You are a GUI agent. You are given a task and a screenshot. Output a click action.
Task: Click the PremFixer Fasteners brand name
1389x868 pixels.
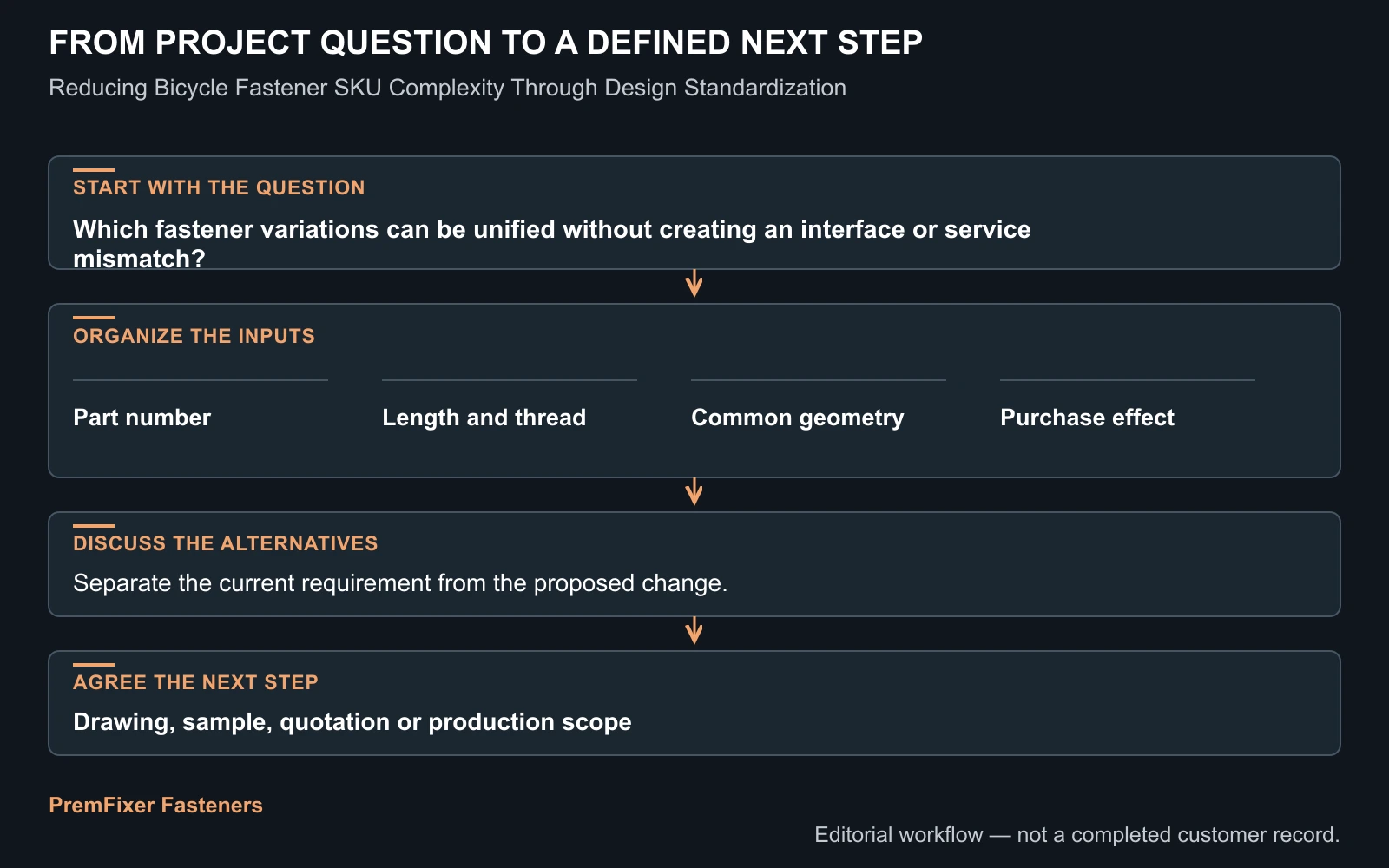155,806
